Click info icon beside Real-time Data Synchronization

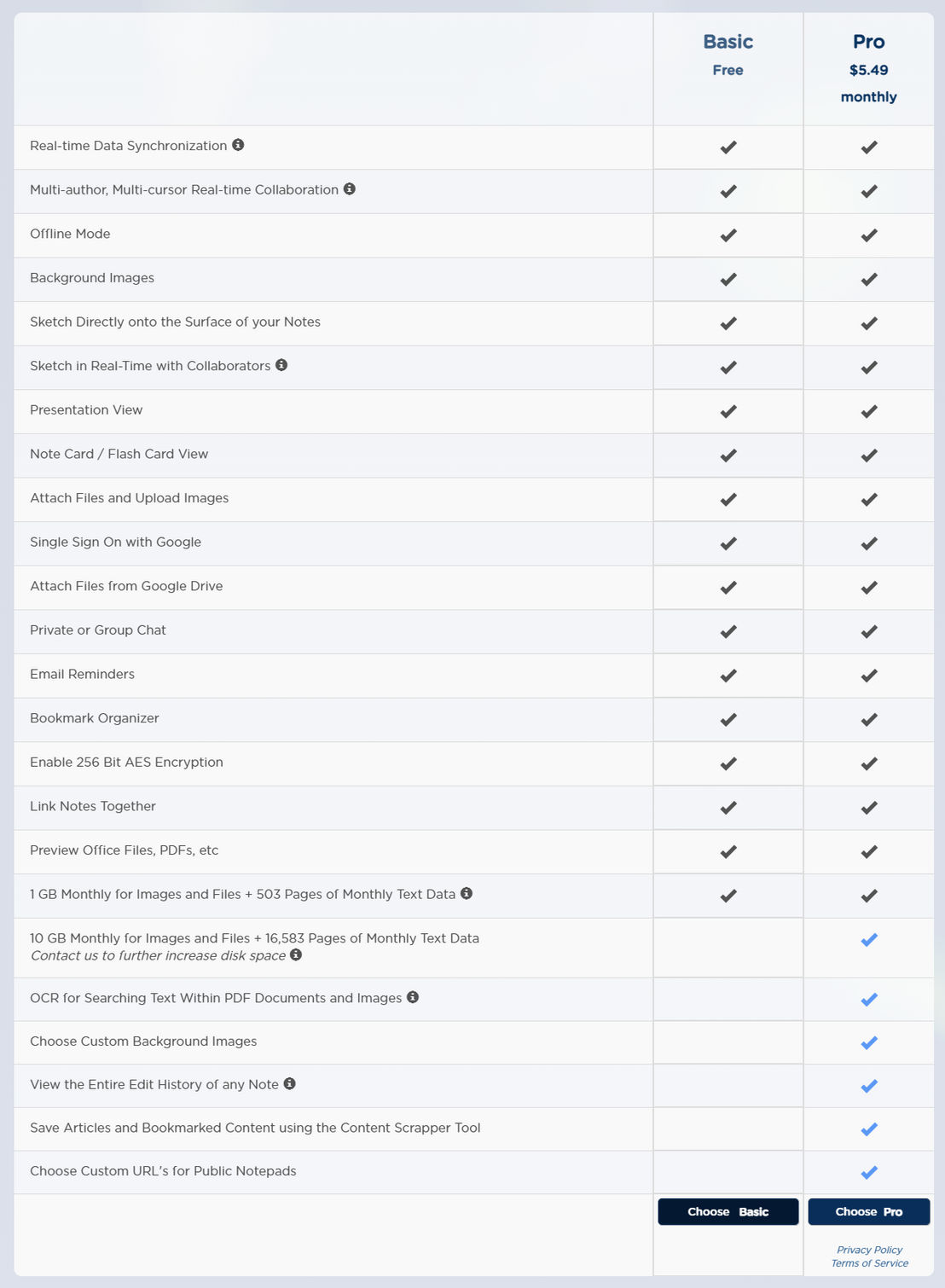[x=238, y=145]
